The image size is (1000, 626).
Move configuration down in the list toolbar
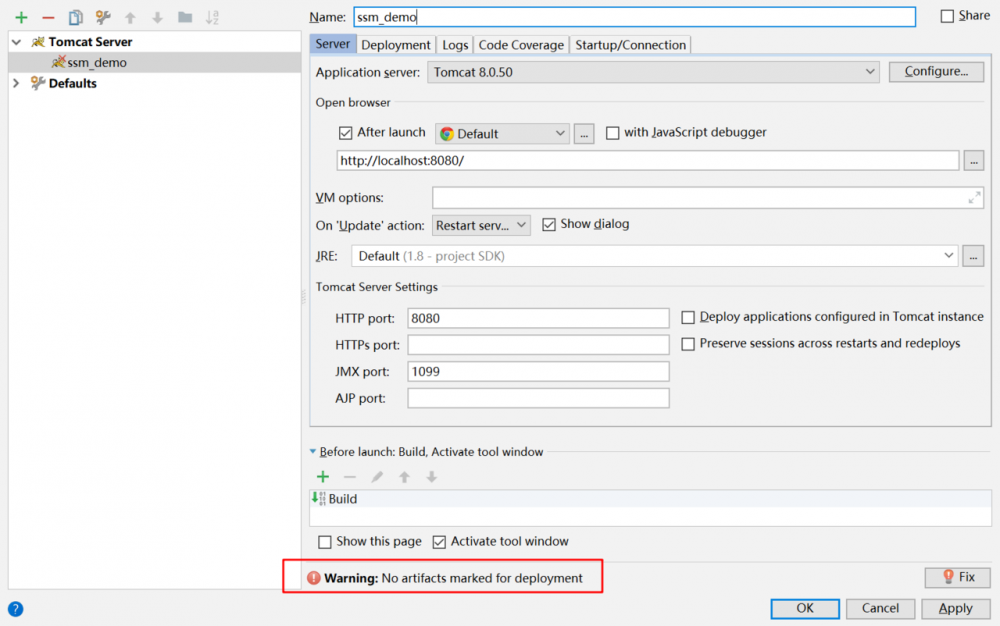coord(158,17)
